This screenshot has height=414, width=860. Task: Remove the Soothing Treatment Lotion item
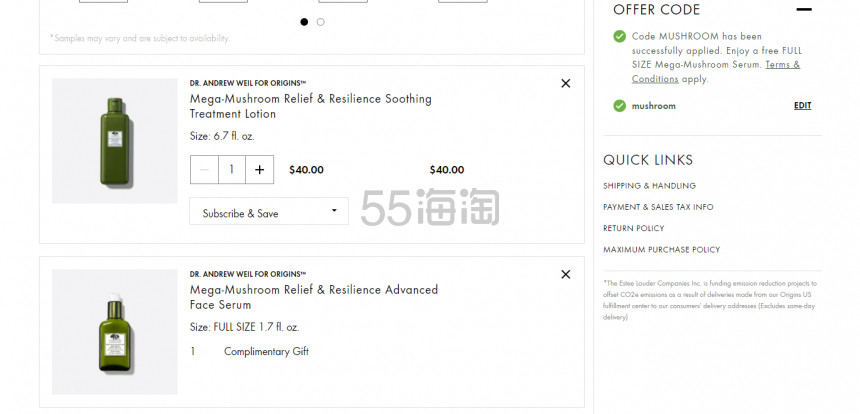[565, 83]
